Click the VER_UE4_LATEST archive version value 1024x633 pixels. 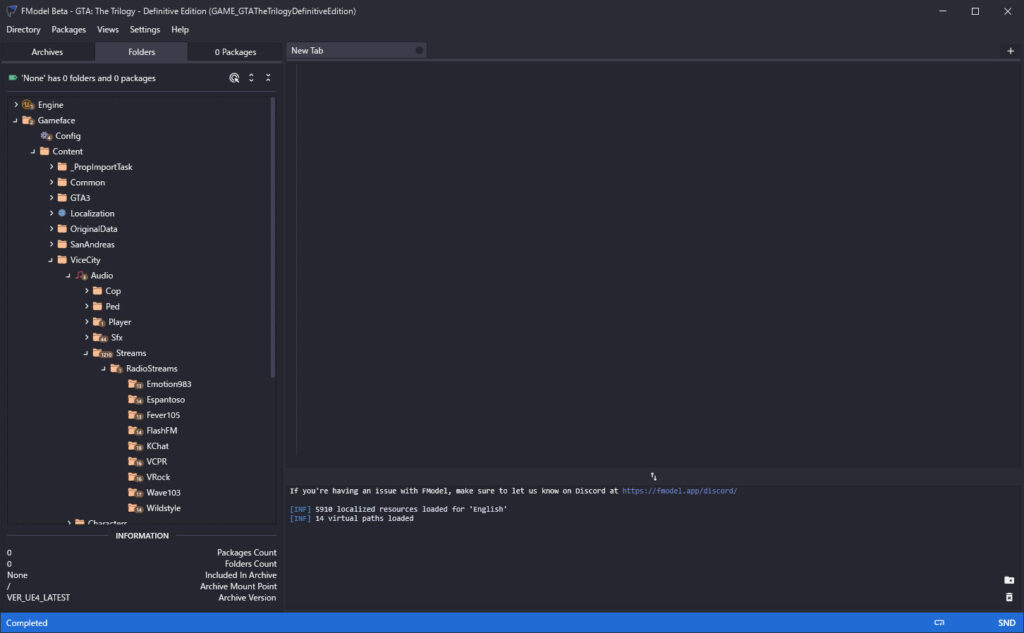coord(39,598)
